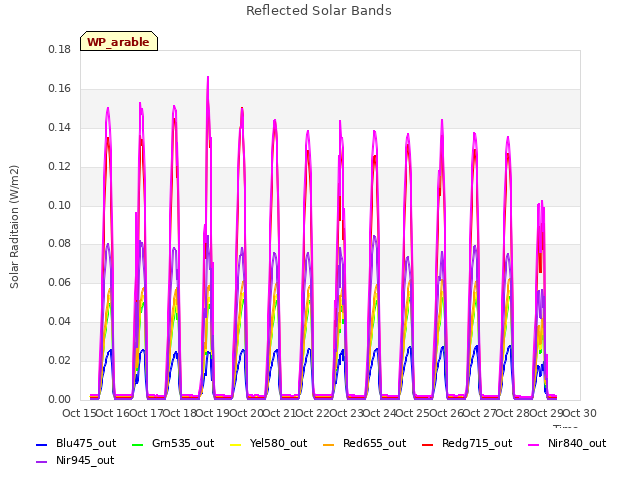This screenshot has height=480, width=640.
Task: Click the Red655_out legend label
Action: (x=374, y=443)
